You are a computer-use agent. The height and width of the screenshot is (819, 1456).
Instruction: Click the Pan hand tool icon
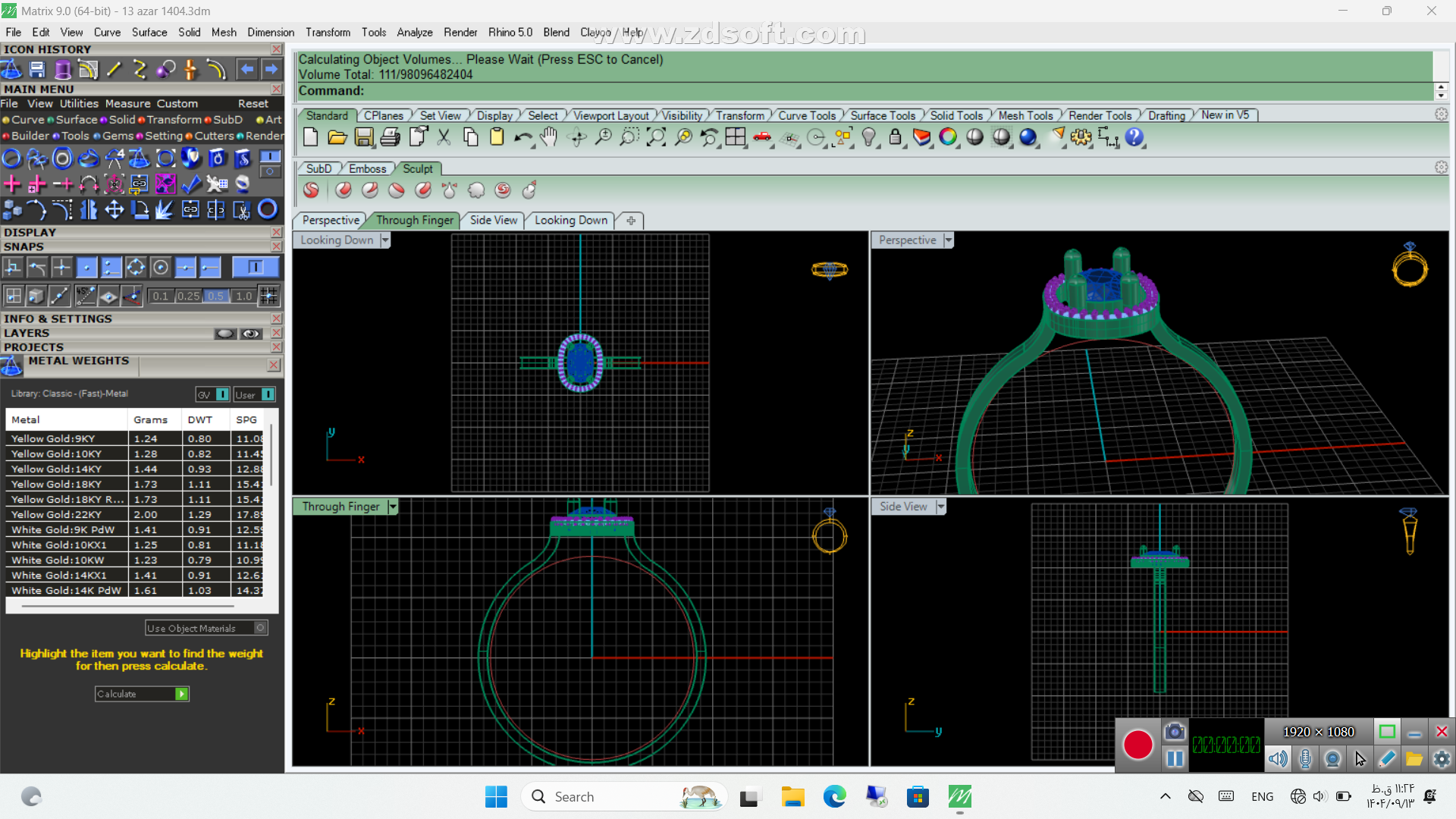point(548,137)
